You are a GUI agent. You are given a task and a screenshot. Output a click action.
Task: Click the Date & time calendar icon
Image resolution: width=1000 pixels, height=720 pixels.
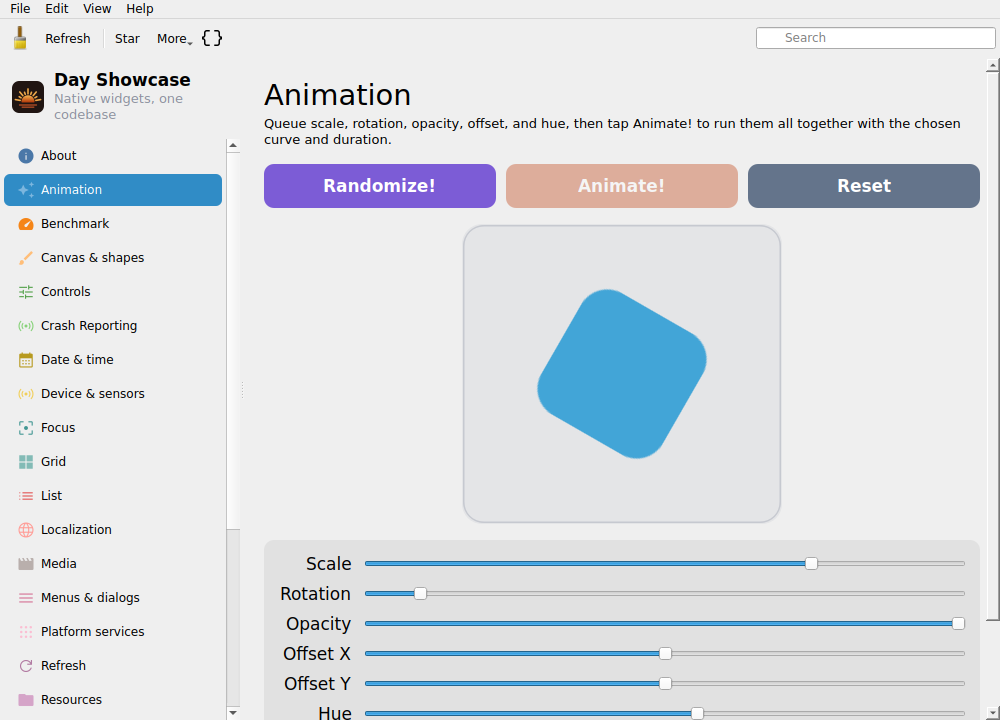[26, 360]
